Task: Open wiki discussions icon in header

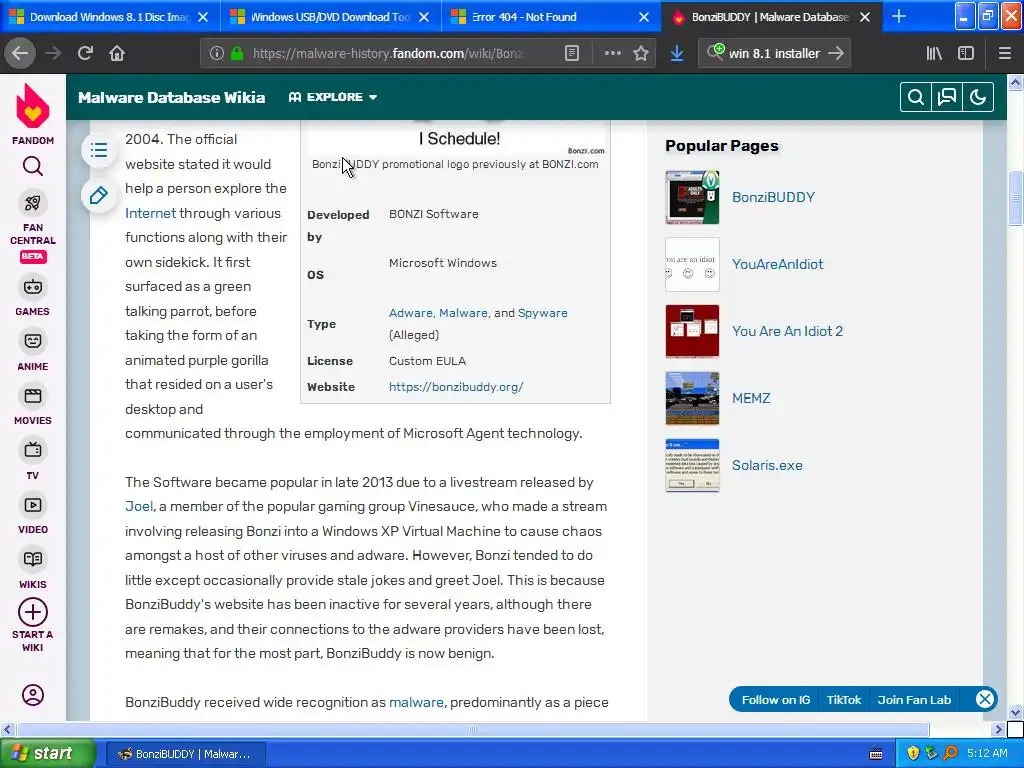Action: pos(947,97)
